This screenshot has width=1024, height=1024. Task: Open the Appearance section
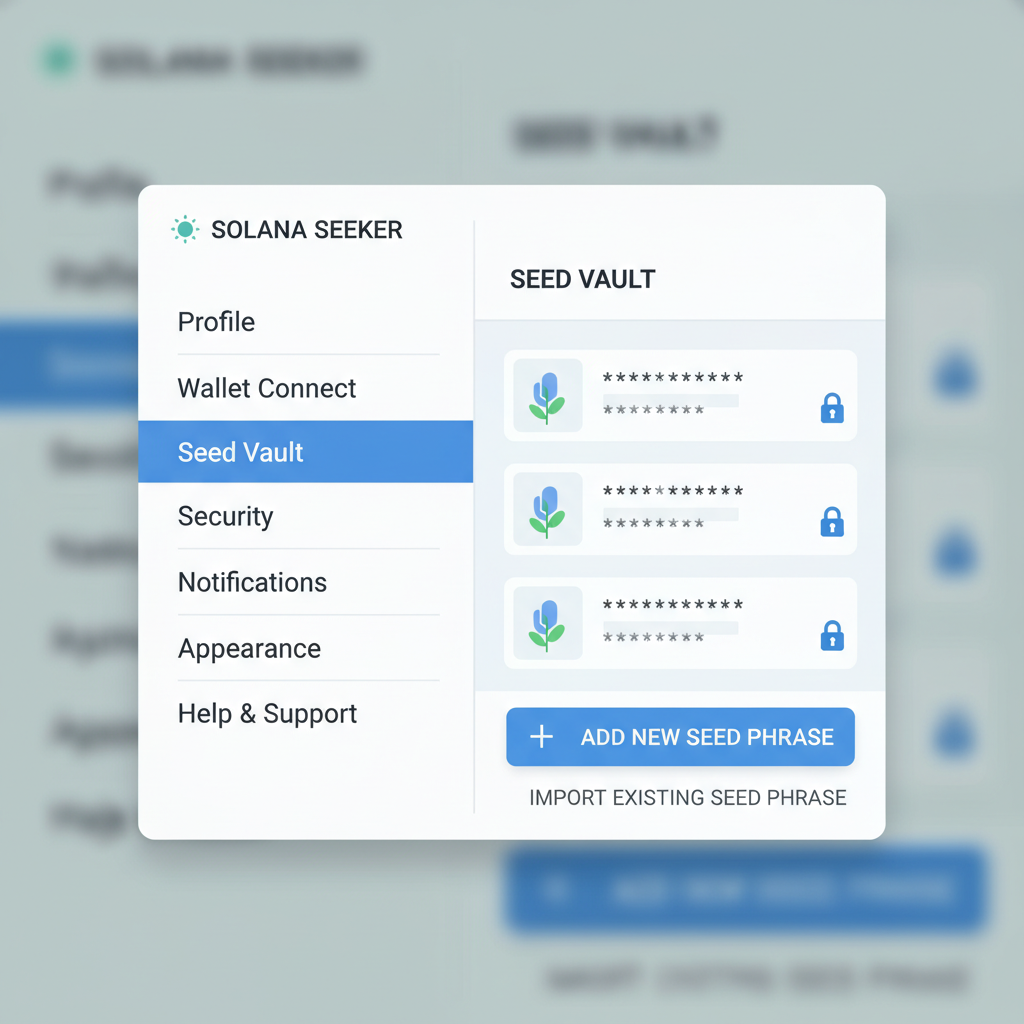[x=249, y=648]
